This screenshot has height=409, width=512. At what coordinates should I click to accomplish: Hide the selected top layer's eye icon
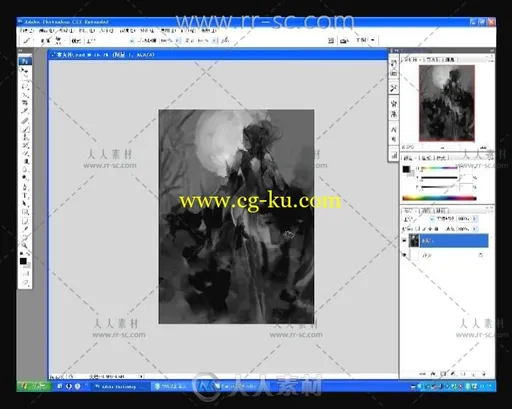tap(404, 240)
